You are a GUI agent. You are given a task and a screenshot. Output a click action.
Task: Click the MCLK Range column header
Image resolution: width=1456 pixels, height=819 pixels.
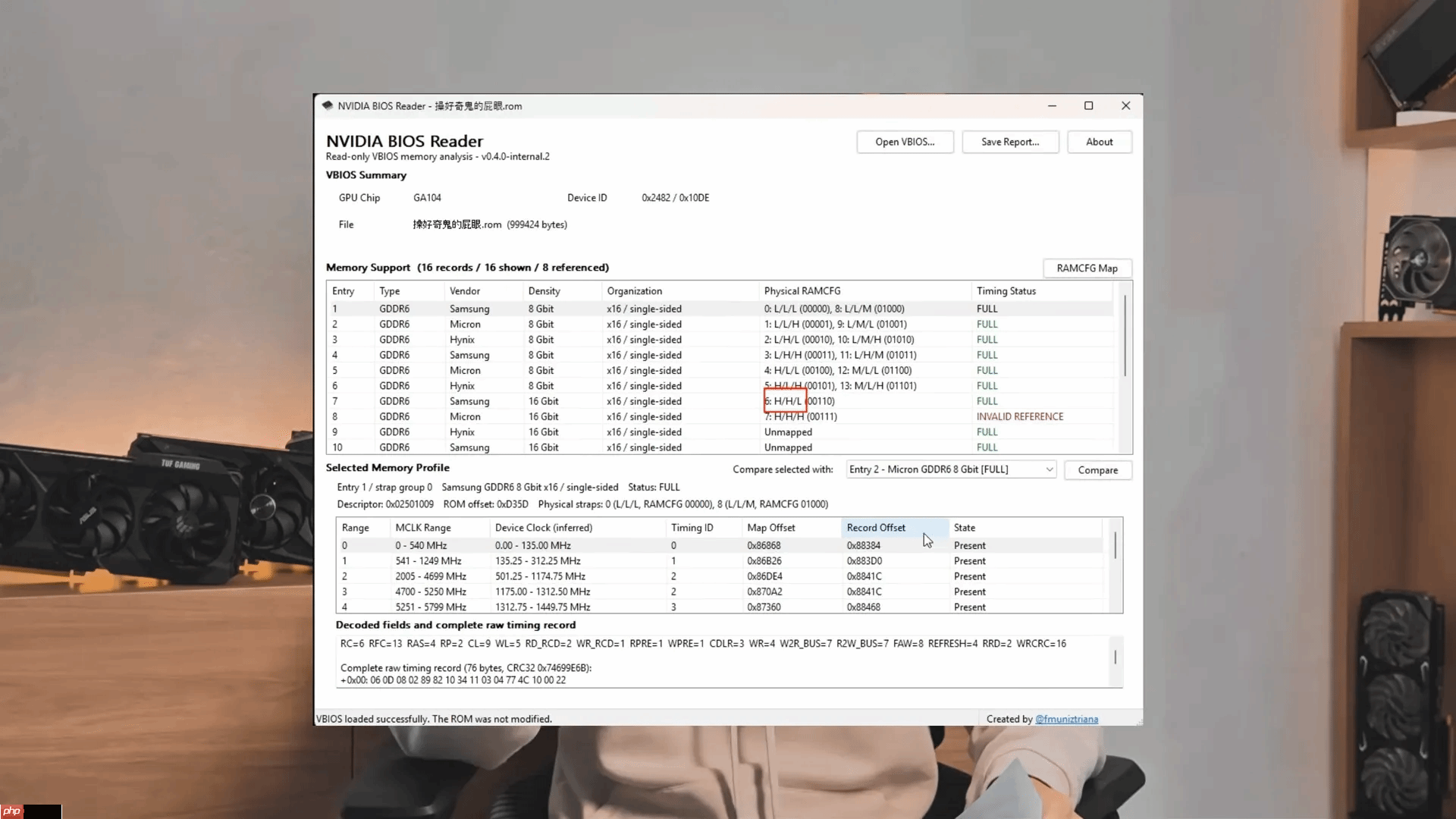point(440,528)
